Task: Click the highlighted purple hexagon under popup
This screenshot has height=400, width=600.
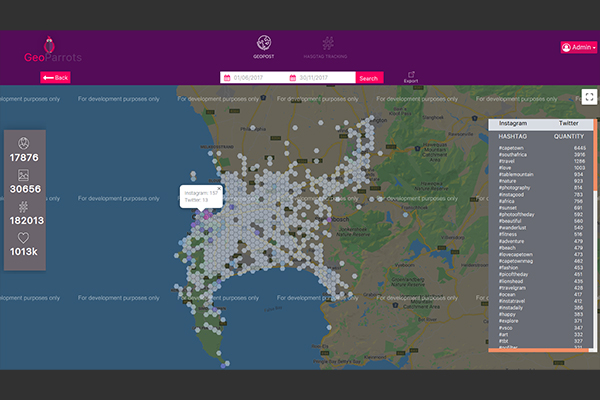Action: (207, 213)
